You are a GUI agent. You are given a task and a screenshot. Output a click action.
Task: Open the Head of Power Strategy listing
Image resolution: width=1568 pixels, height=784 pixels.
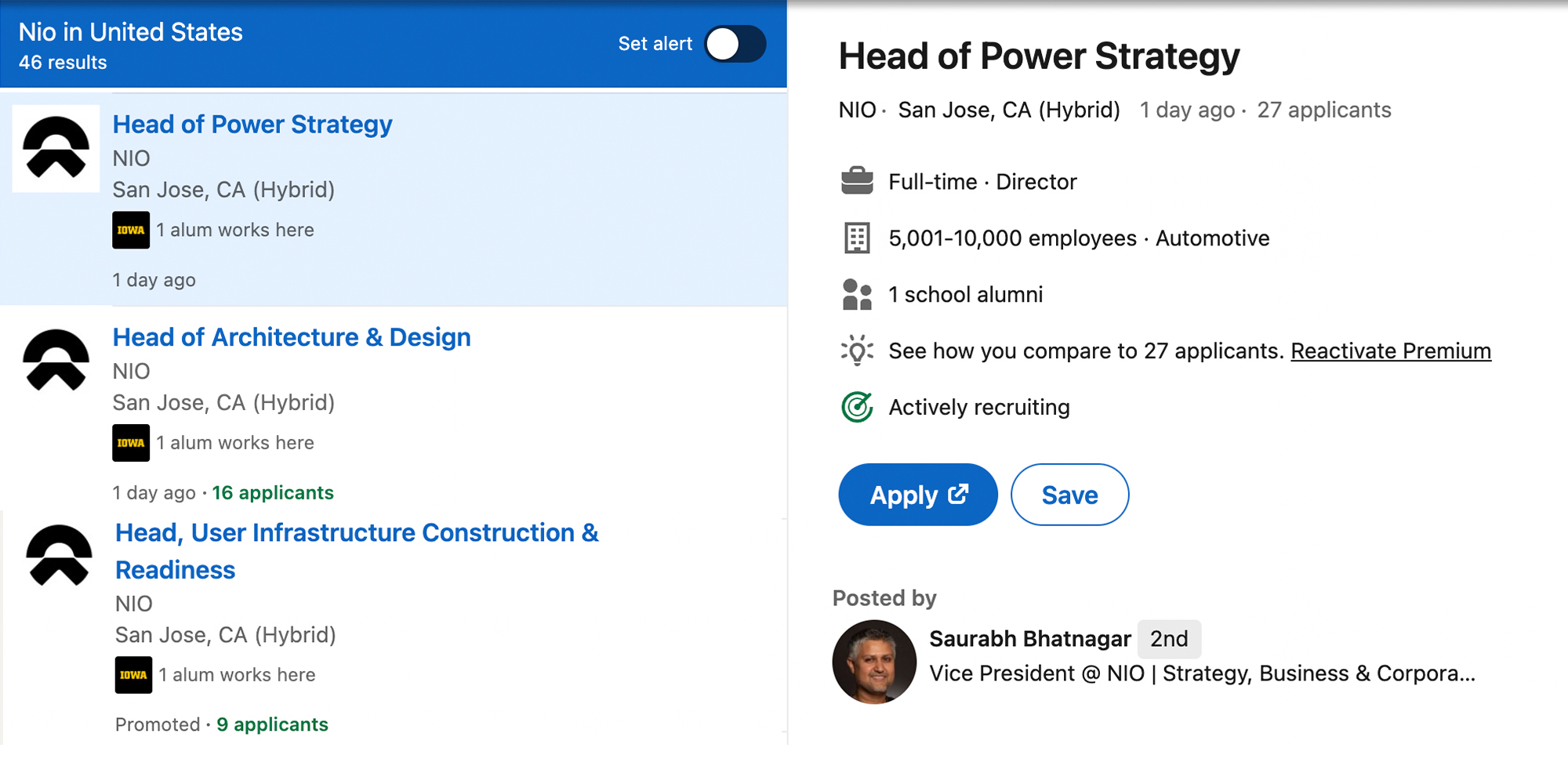click(252, 125)
